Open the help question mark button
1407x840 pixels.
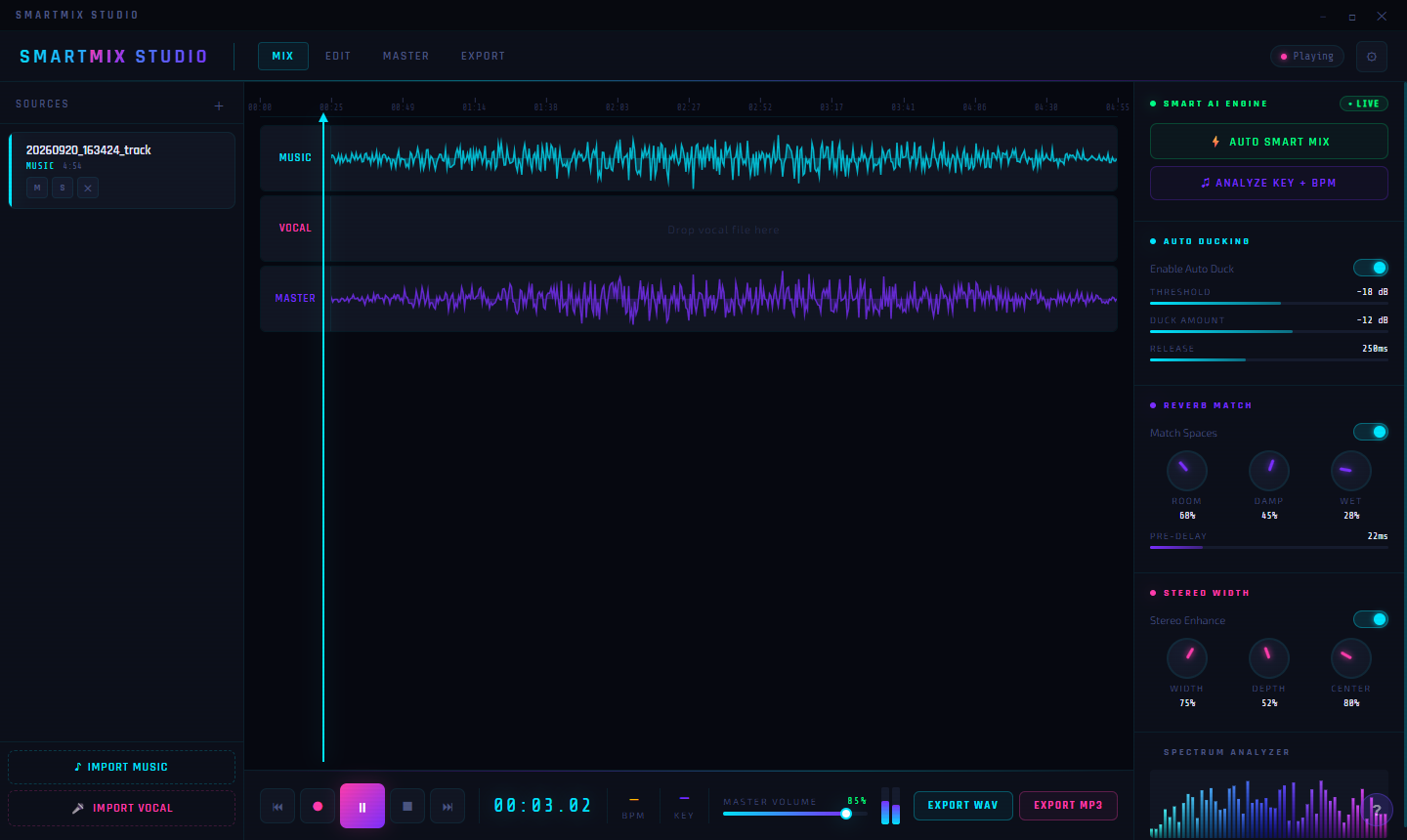[x=1378, y=810]
